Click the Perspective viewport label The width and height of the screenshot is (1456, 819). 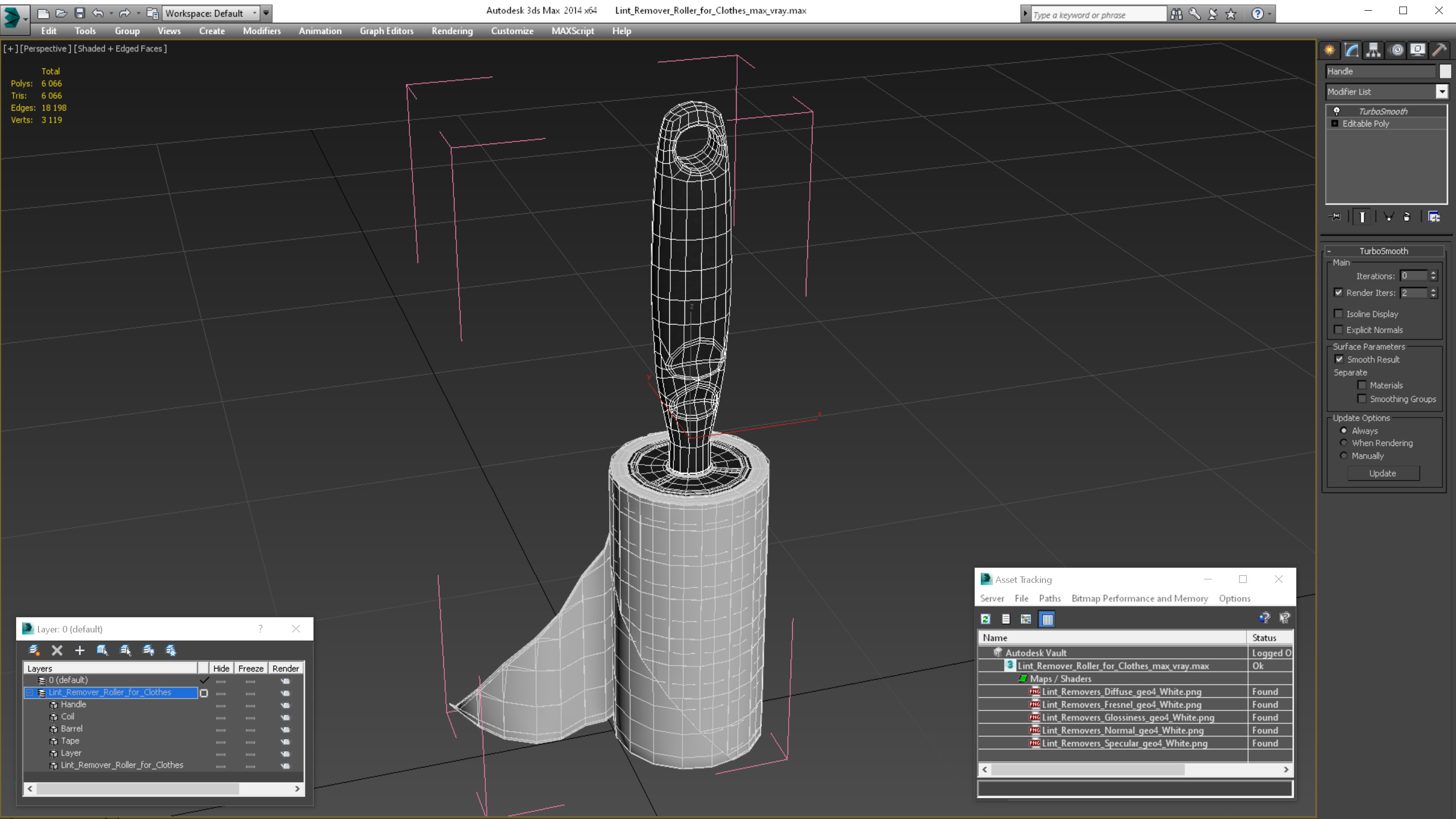(x=46, y=49)
